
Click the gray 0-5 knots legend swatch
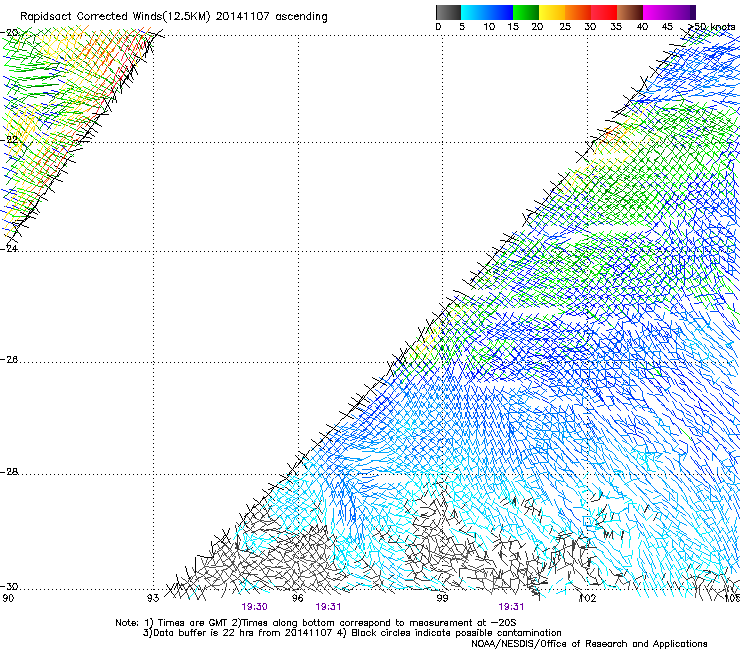coord(448,12)
